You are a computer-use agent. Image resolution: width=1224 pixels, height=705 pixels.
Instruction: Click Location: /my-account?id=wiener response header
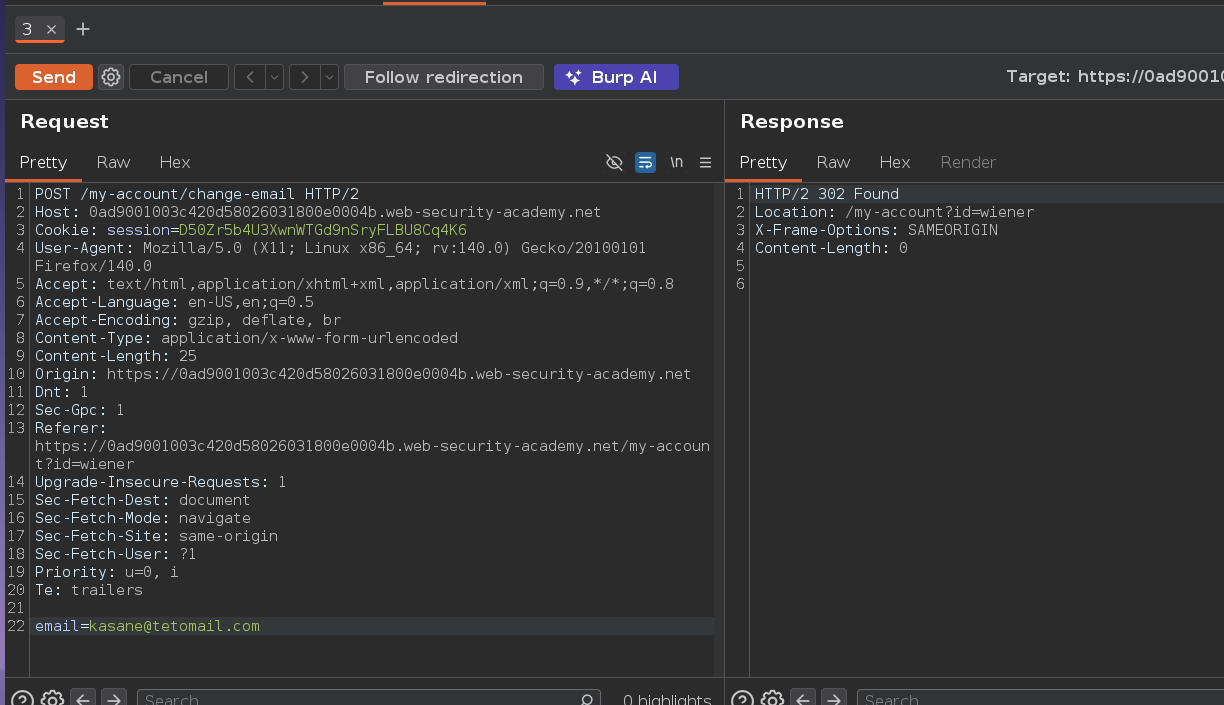(894, 212)
